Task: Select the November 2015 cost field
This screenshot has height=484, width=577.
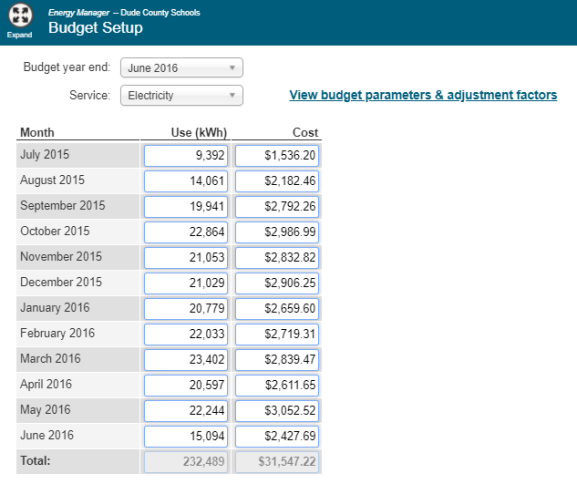Action: pos(277,258)
